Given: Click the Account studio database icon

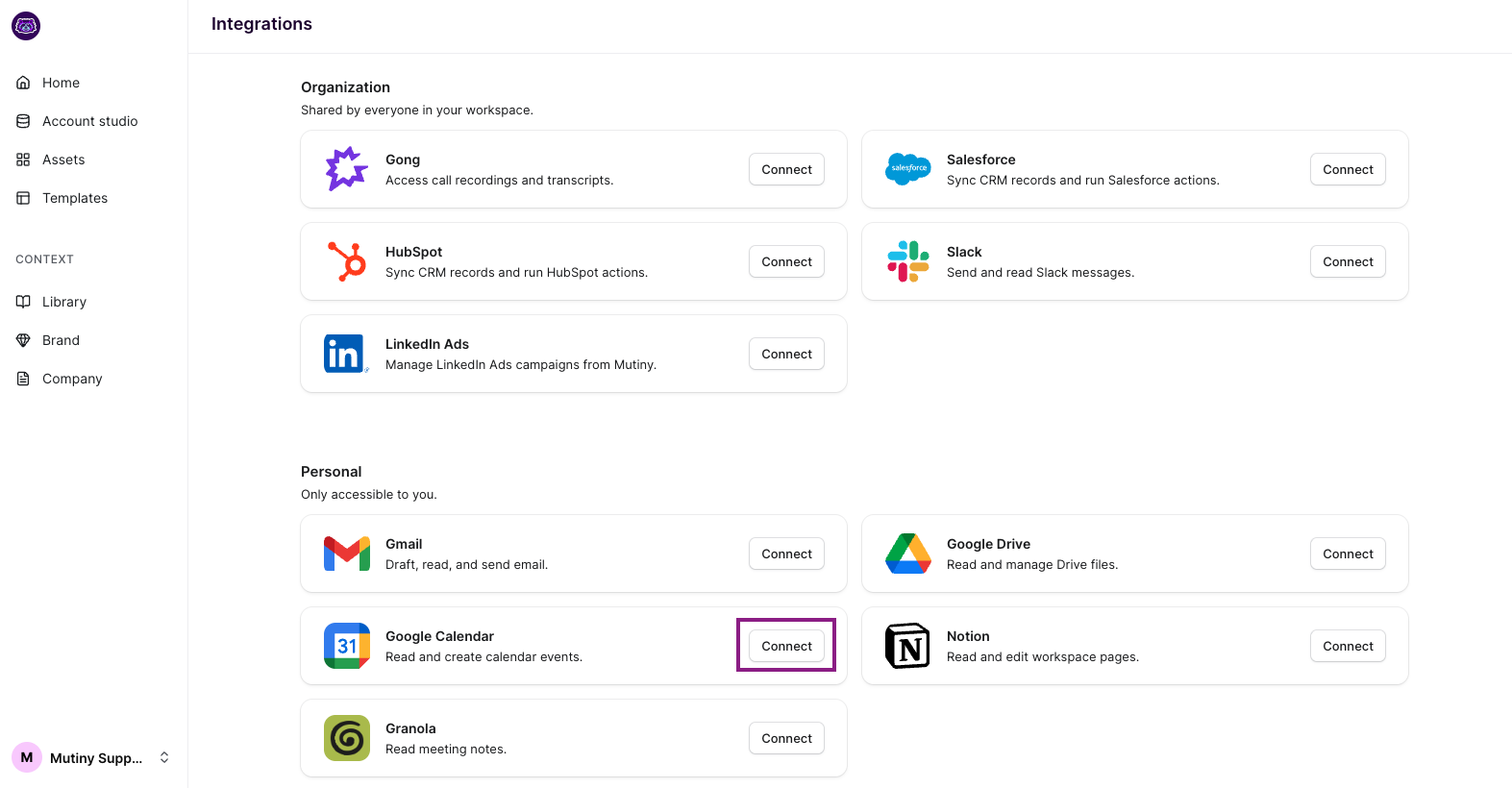Looking at the screenshot, I should [x=23, y=121].
